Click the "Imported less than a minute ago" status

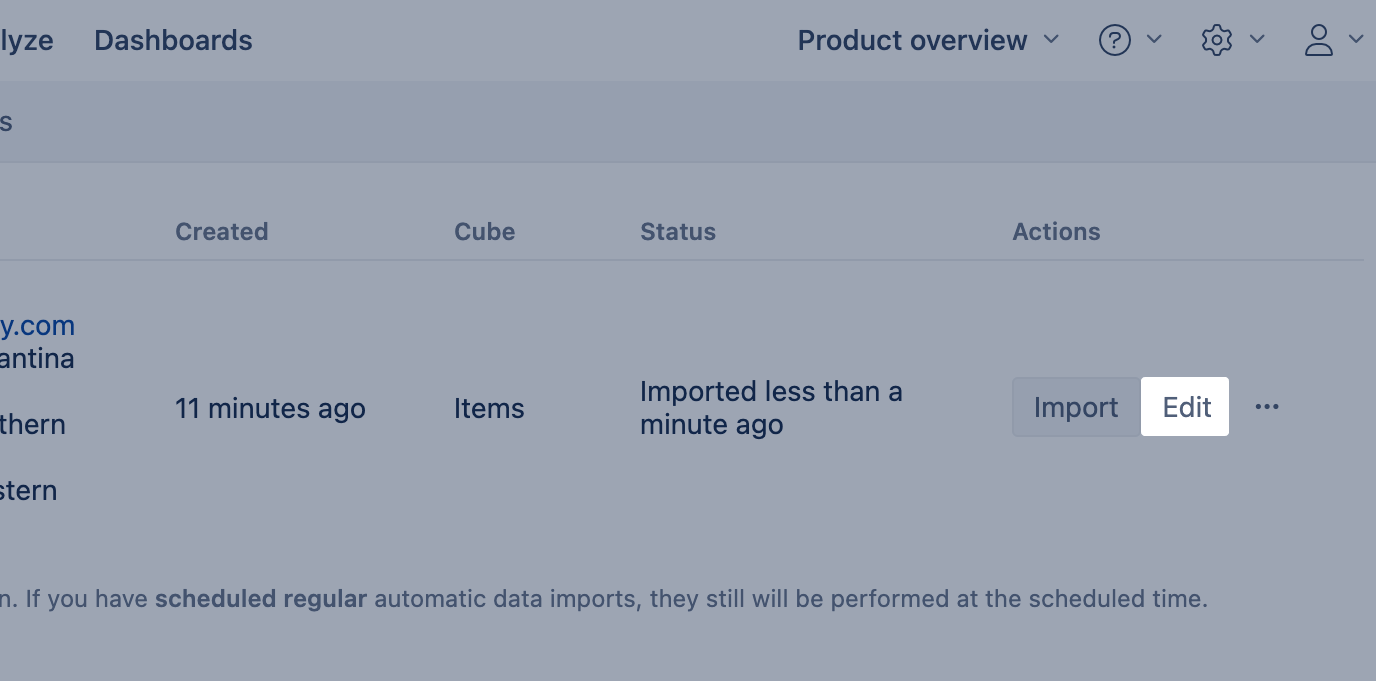(770, 408)
